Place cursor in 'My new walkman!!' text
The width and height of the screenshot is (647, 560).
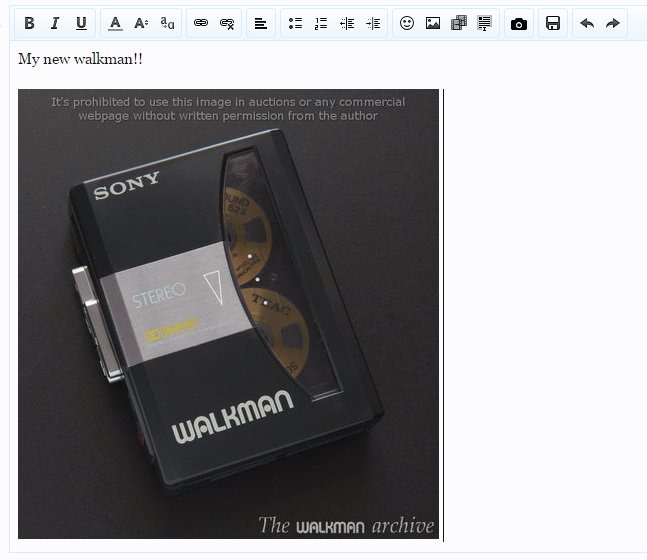[80, 59]
